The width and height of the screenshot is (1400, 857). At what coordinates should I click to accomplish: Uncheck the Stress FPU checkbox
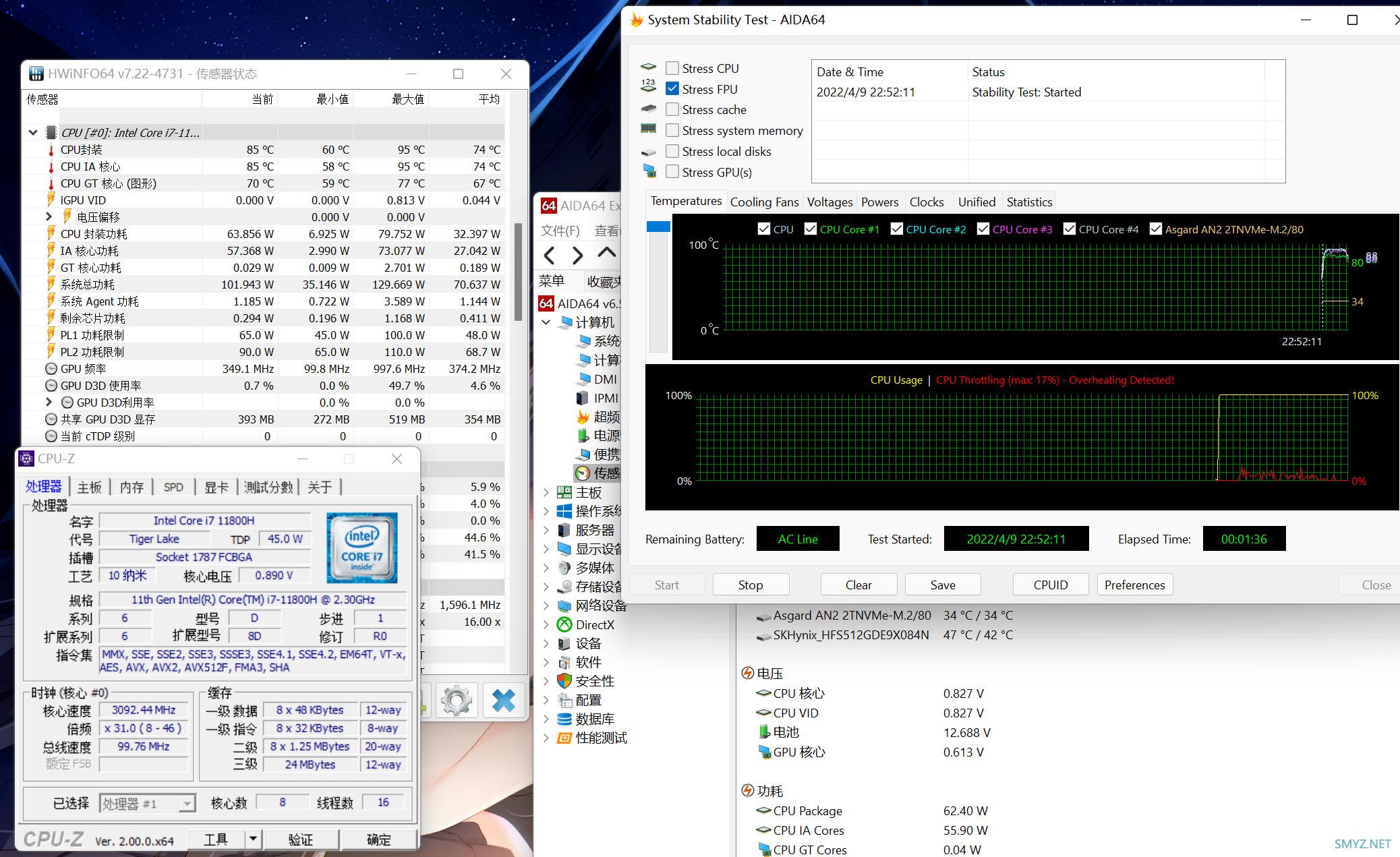(672, 89)
